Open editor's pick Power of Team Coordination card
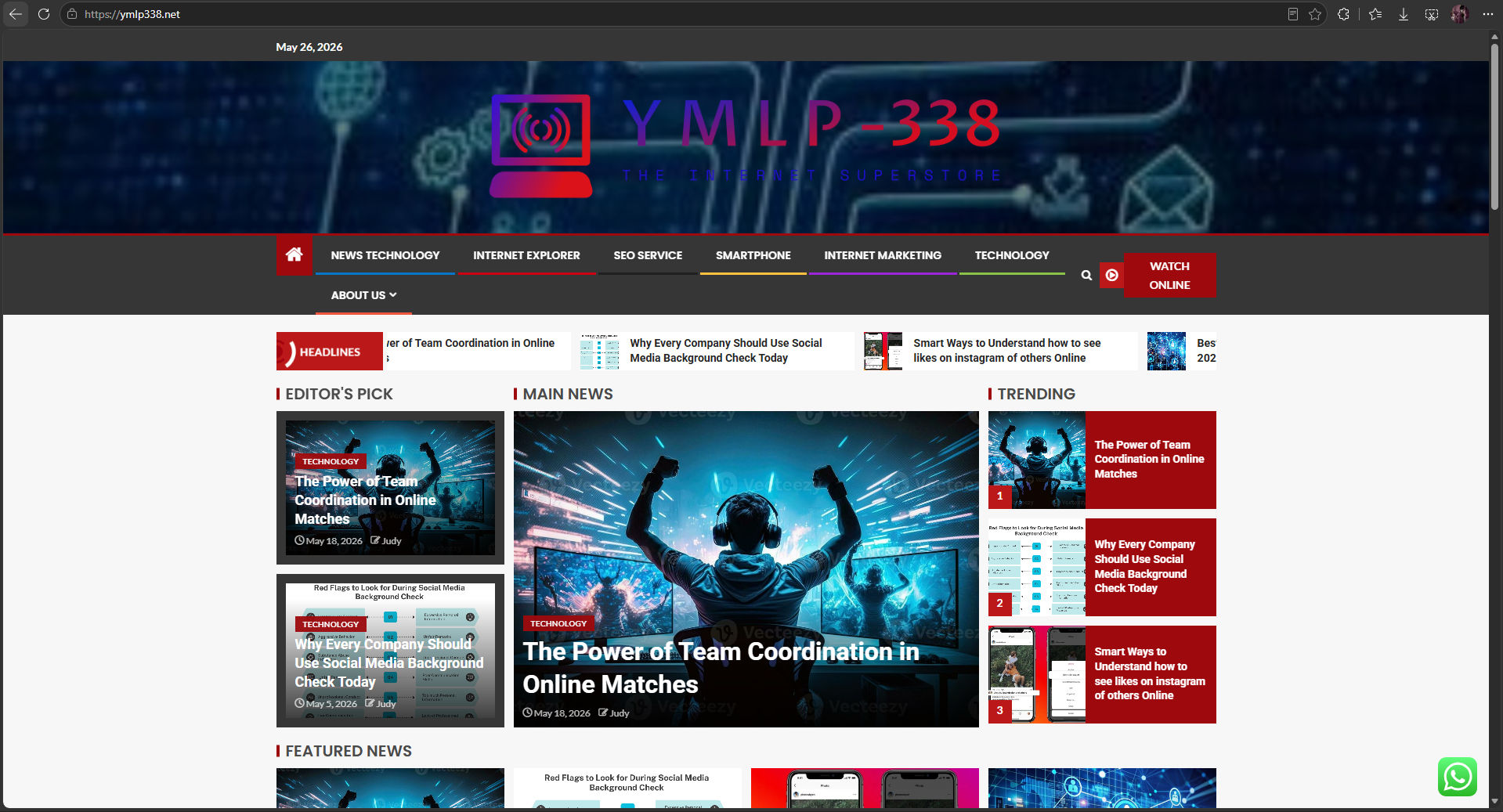The image size is (1503, 812). click(390, 488)
